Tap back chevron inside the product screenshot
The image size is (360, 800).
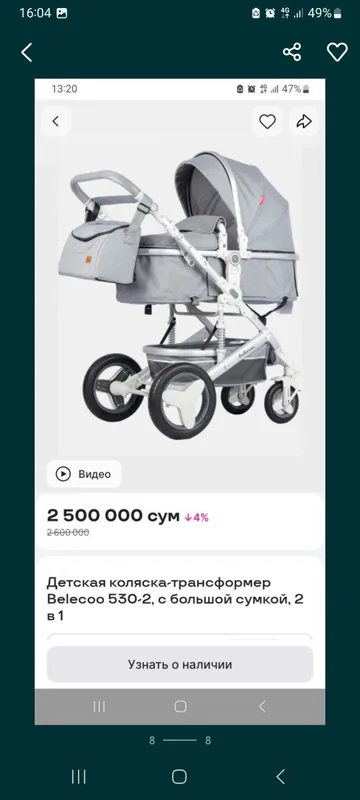coord(56,121)
